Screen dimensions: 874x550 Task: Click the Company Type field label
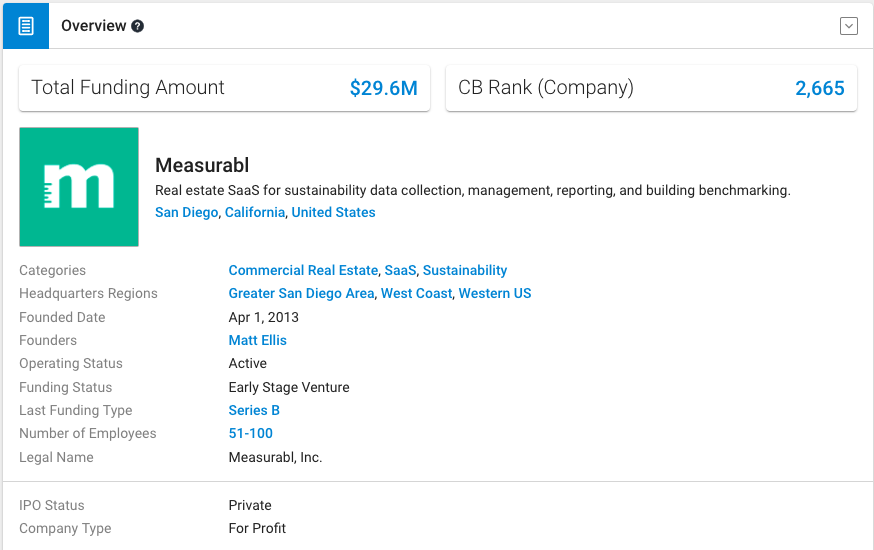click(x=65, y=528)
